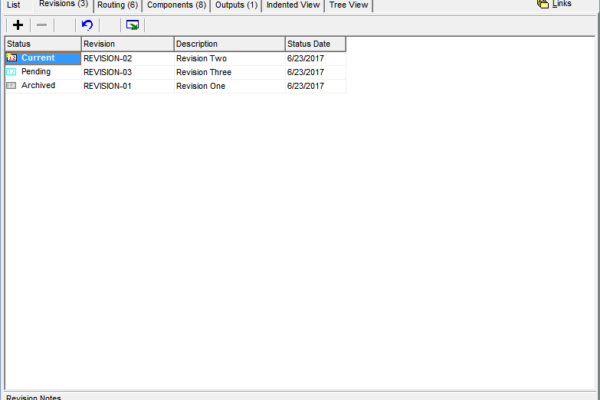Click the Revision Notes label
This screenshot has width=600, height=400.
[34, 397]
